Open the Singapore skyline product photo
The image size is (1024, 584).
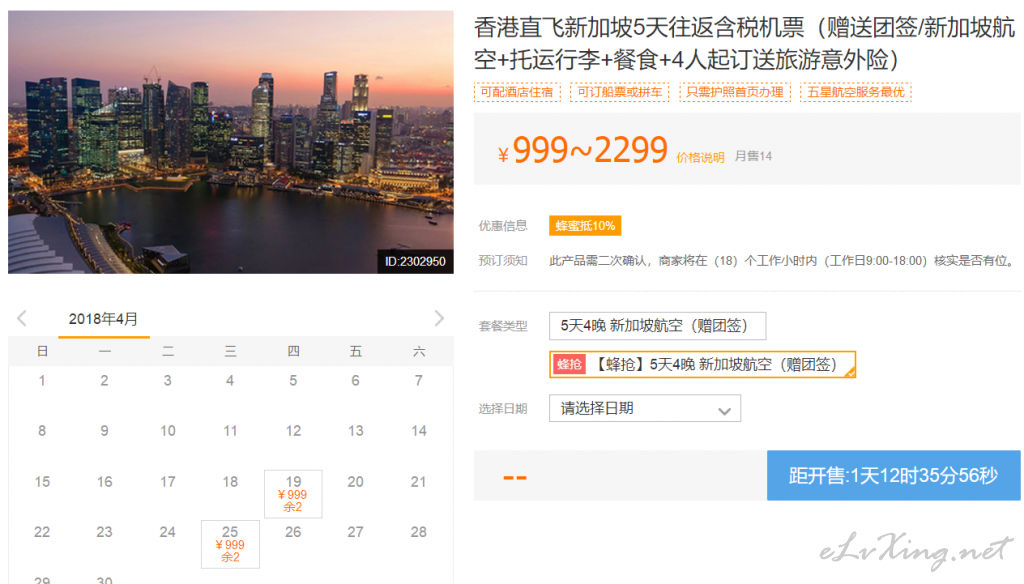(231, 142)
